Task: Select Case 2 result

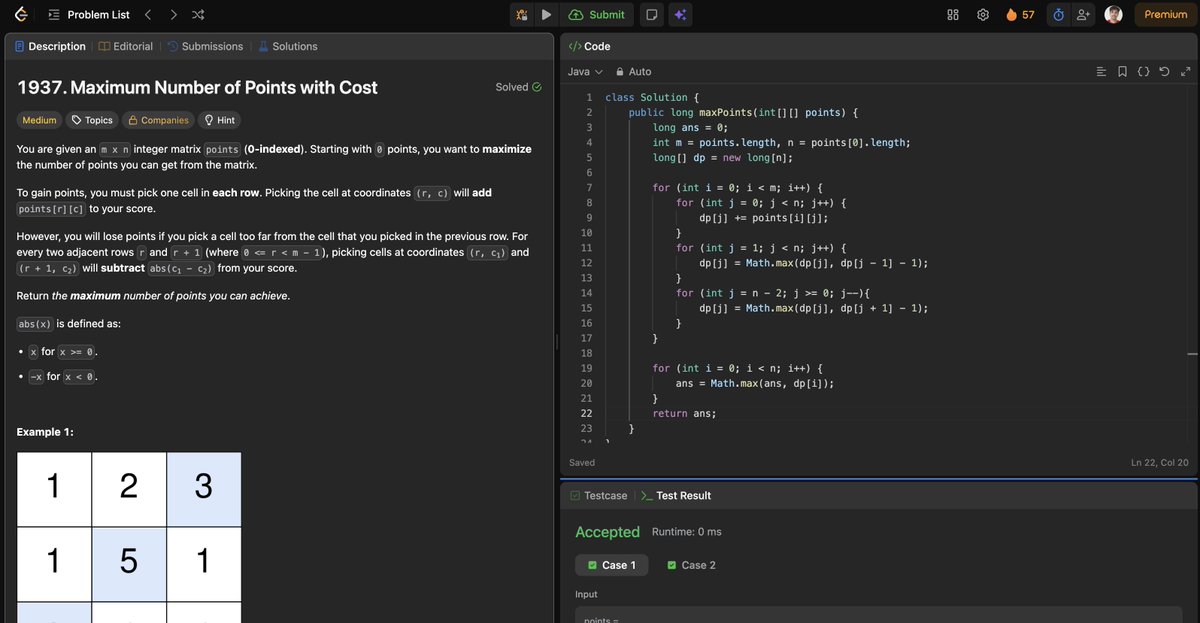Action: click(691, 565)
